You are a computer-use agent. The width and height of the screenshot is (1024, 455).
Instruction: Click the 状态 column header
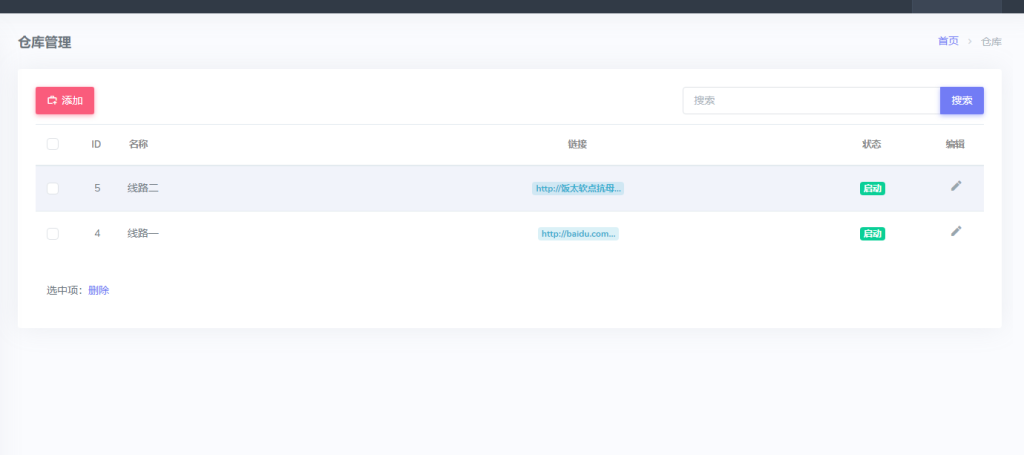871,144
